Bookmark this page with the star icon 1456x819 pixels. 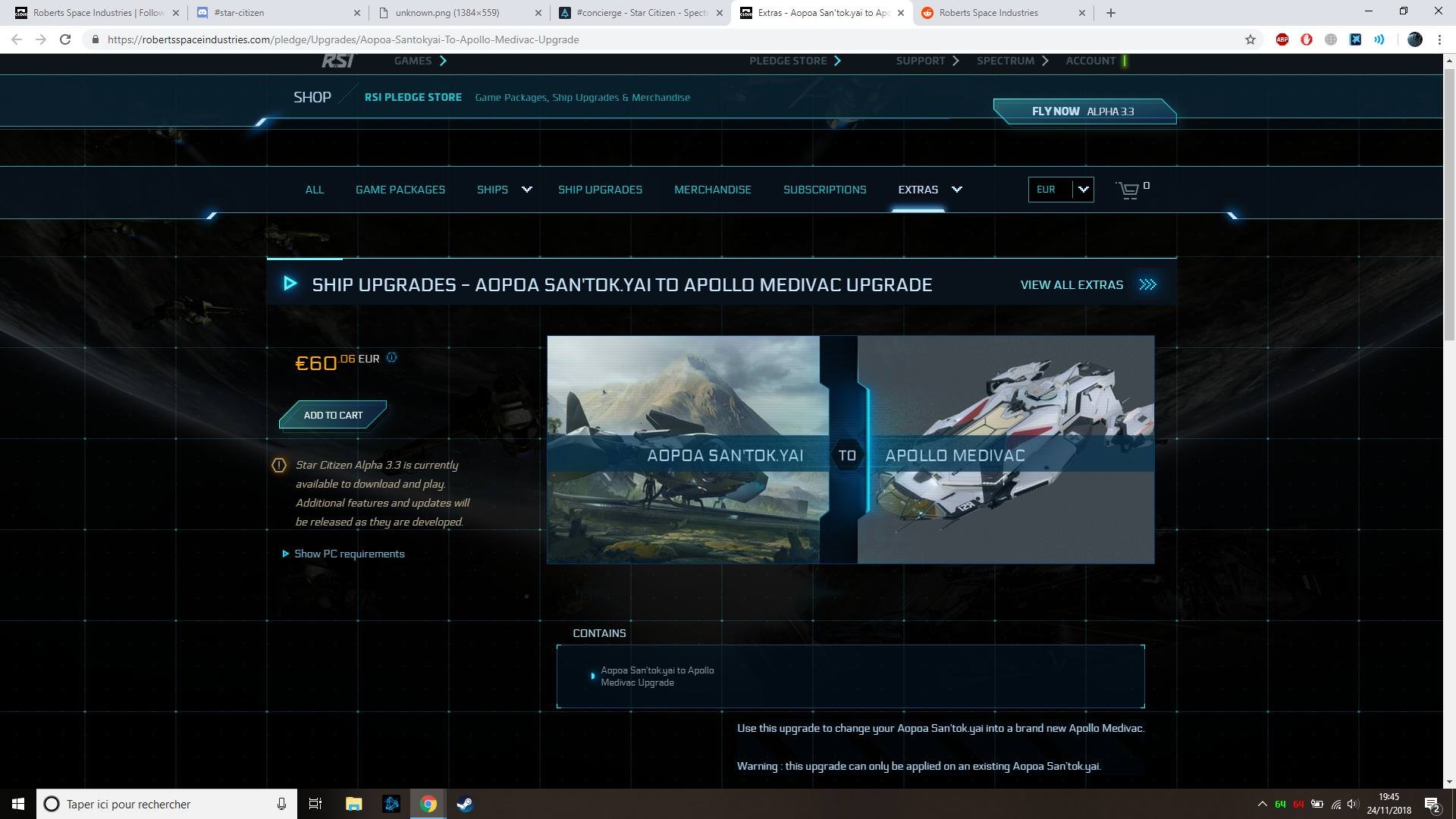1250,39
